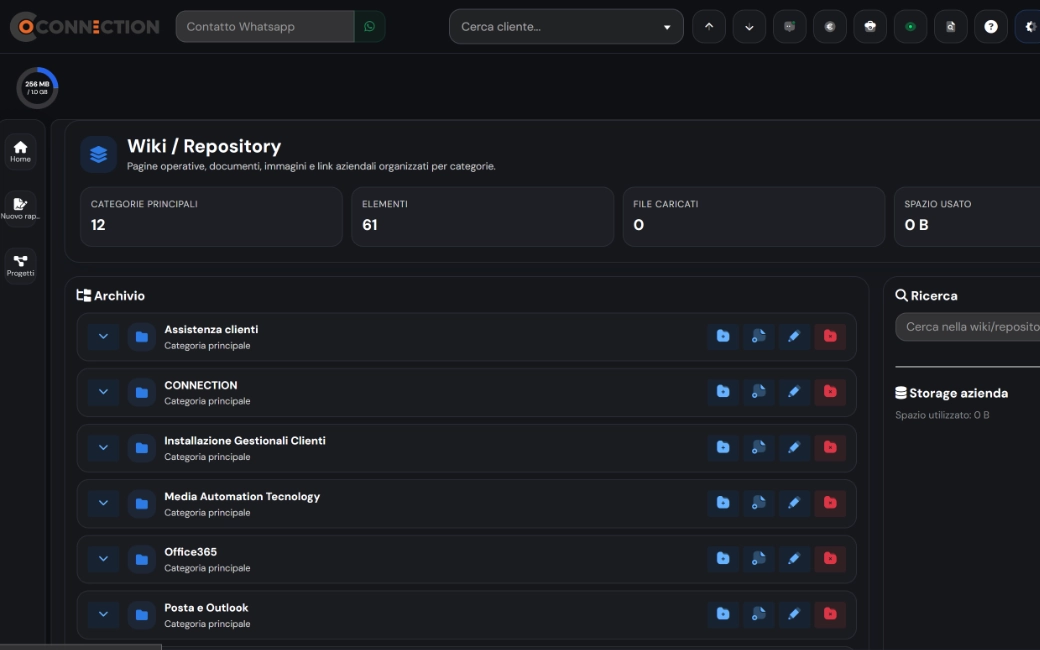
Task: Select the Categorie principali stat card
Action: tap(211, 217)
